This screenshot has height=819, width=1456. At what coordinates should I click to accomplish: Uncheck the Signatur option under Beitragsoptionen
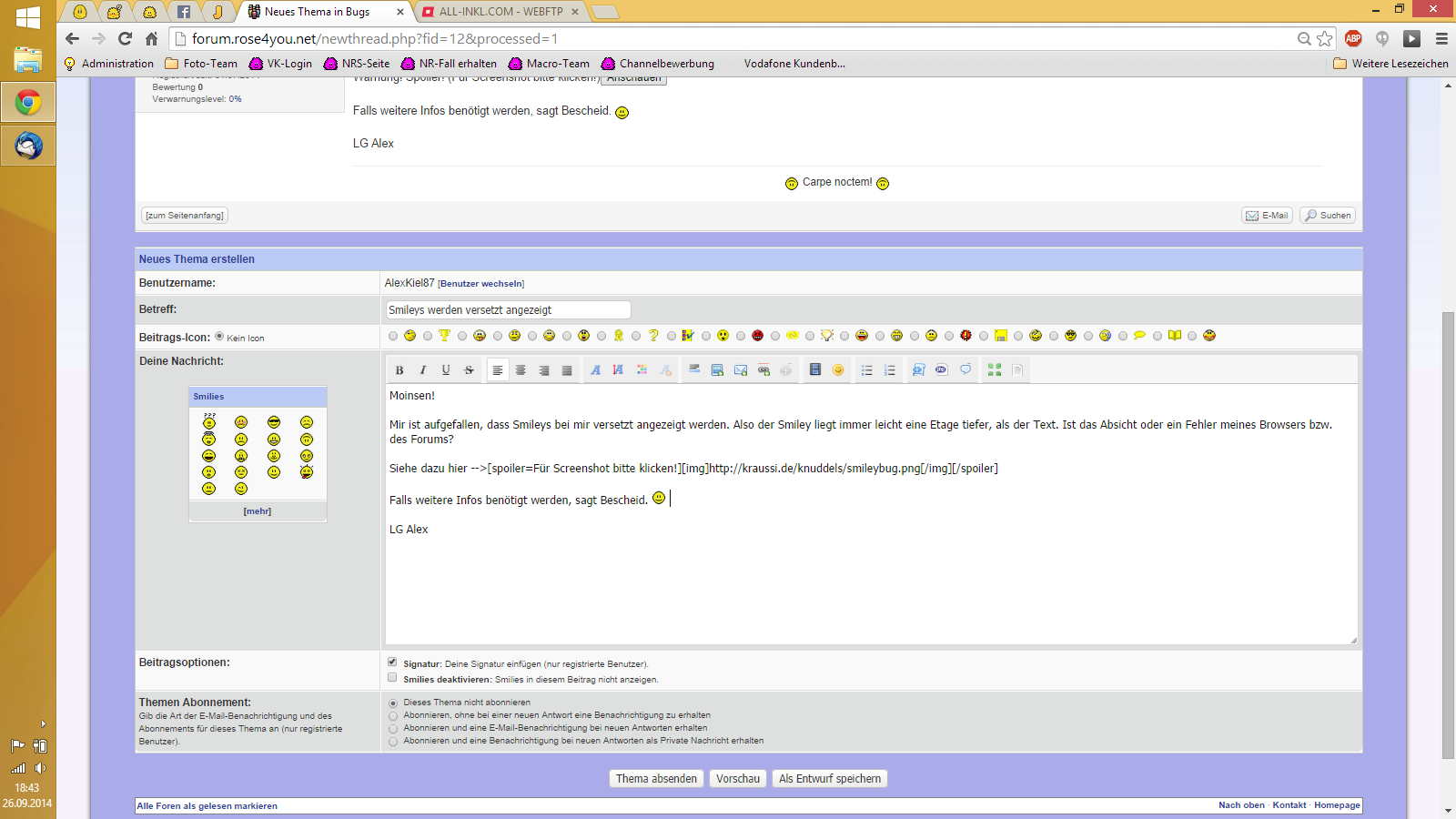392,662
